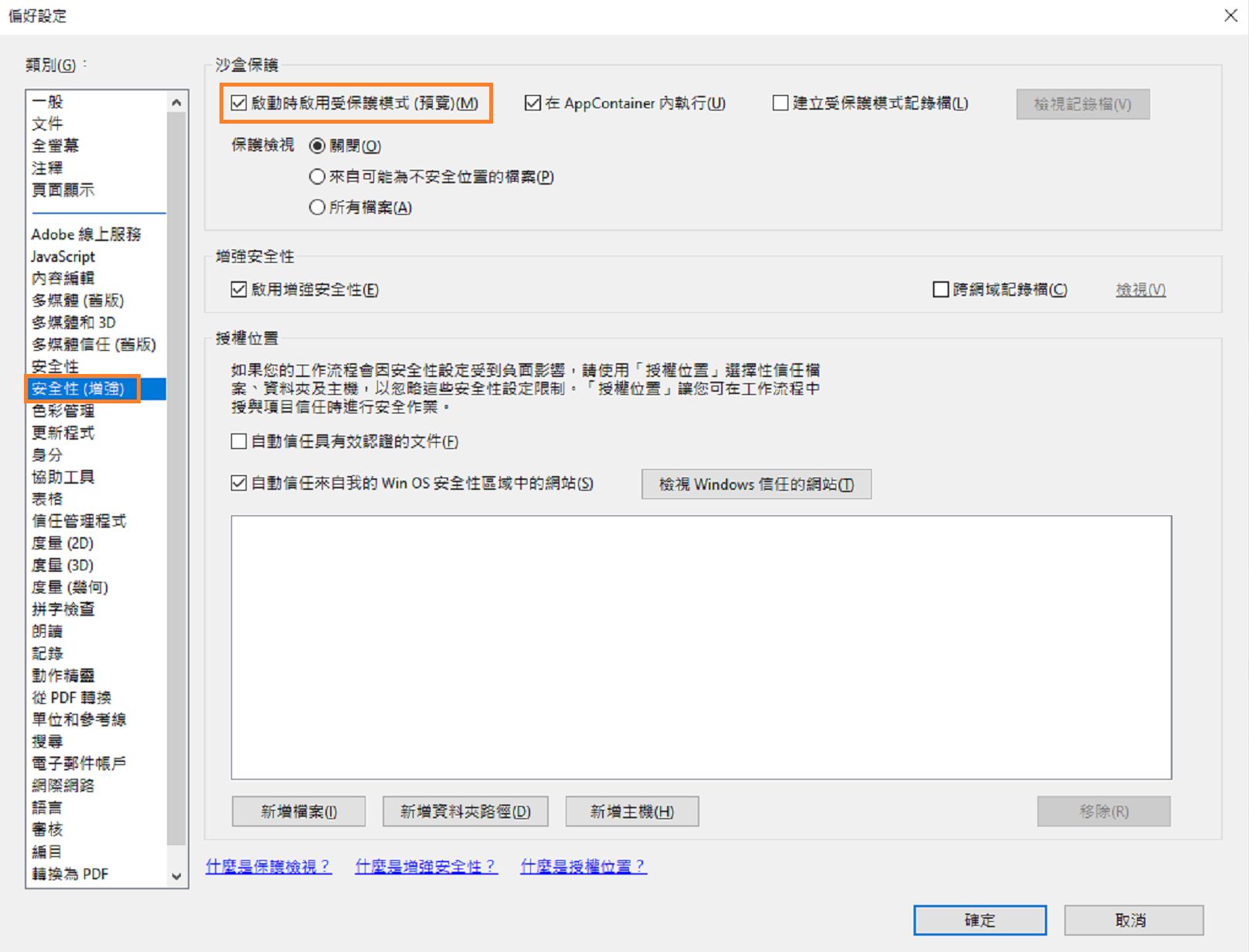Image resolution: width=1249 pixels, height=952 pixels.
Task: Open 什麼是保護檢視？ help link
Action: pyautogui.click(x=268, y=867)
